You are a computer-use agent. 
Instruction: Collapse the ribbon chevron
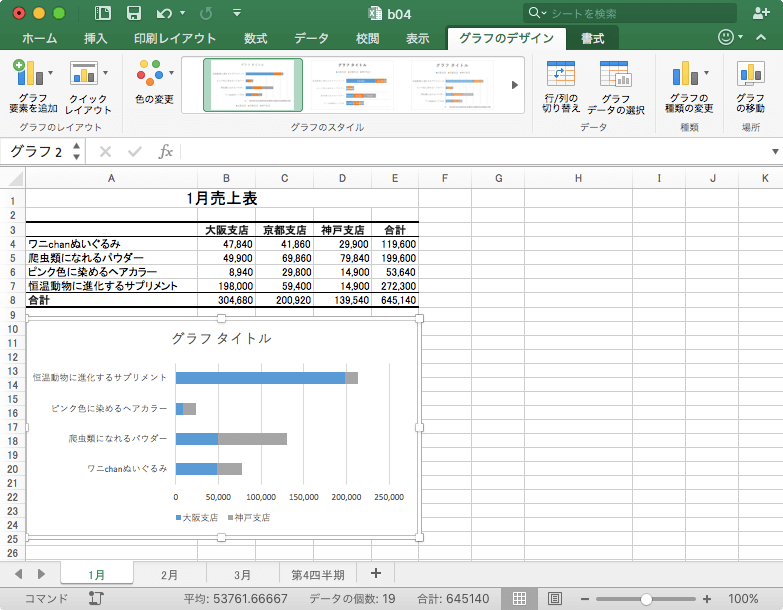(x=761, y=37)
